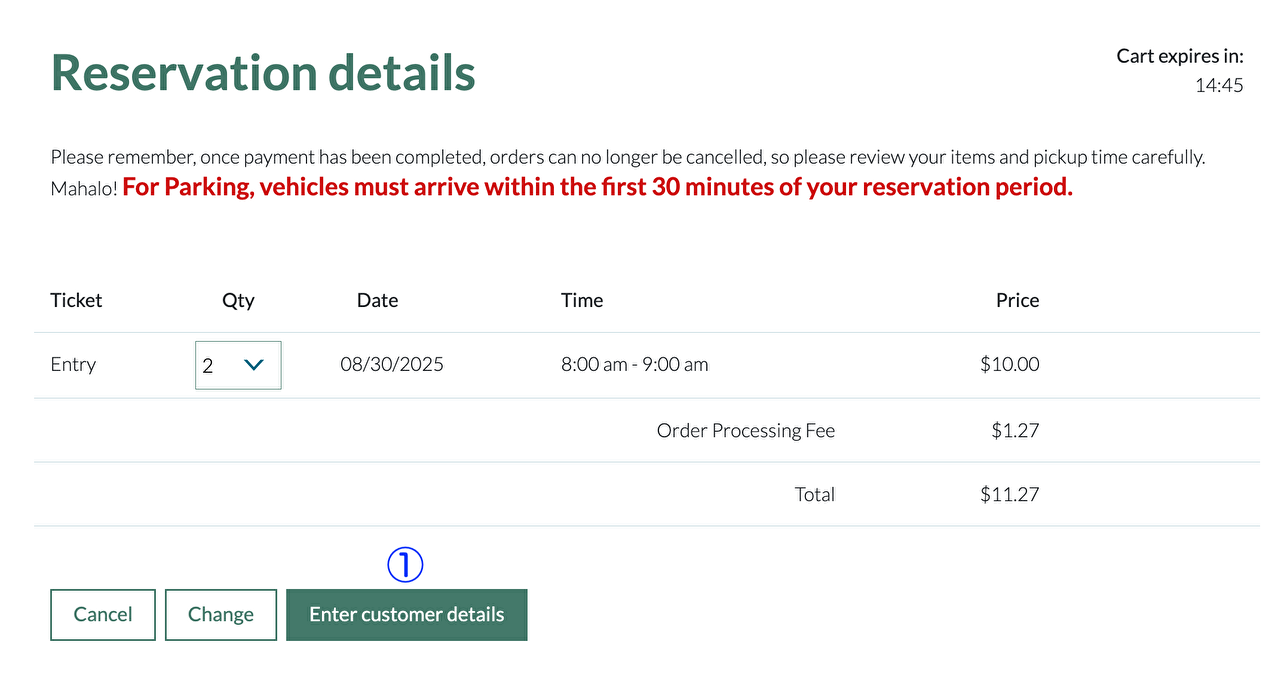Click the Time column header
Screen dimensions: 1284x675
coord(582,300)
